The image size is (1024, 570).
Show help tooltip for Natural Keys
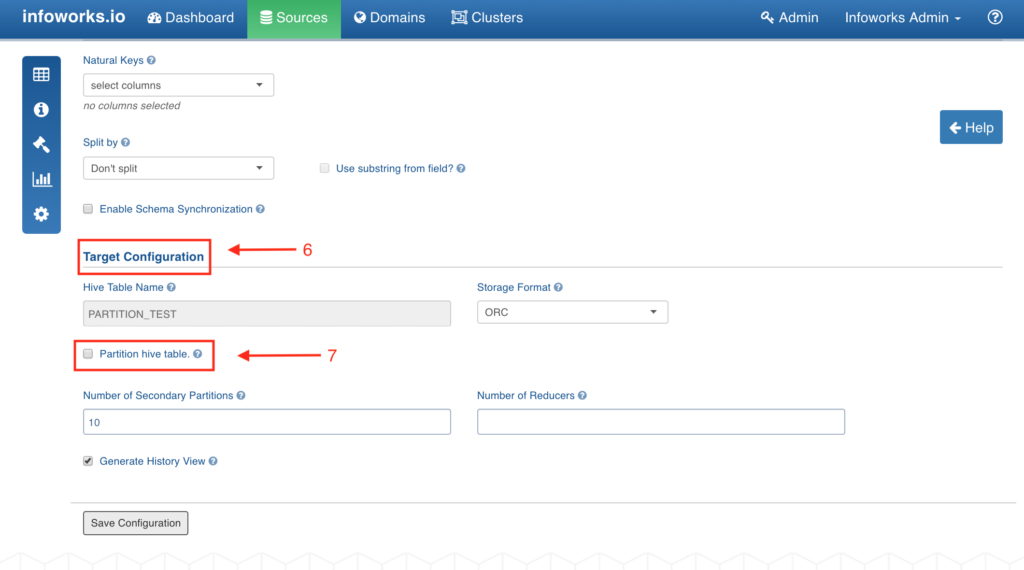[152, 60]
